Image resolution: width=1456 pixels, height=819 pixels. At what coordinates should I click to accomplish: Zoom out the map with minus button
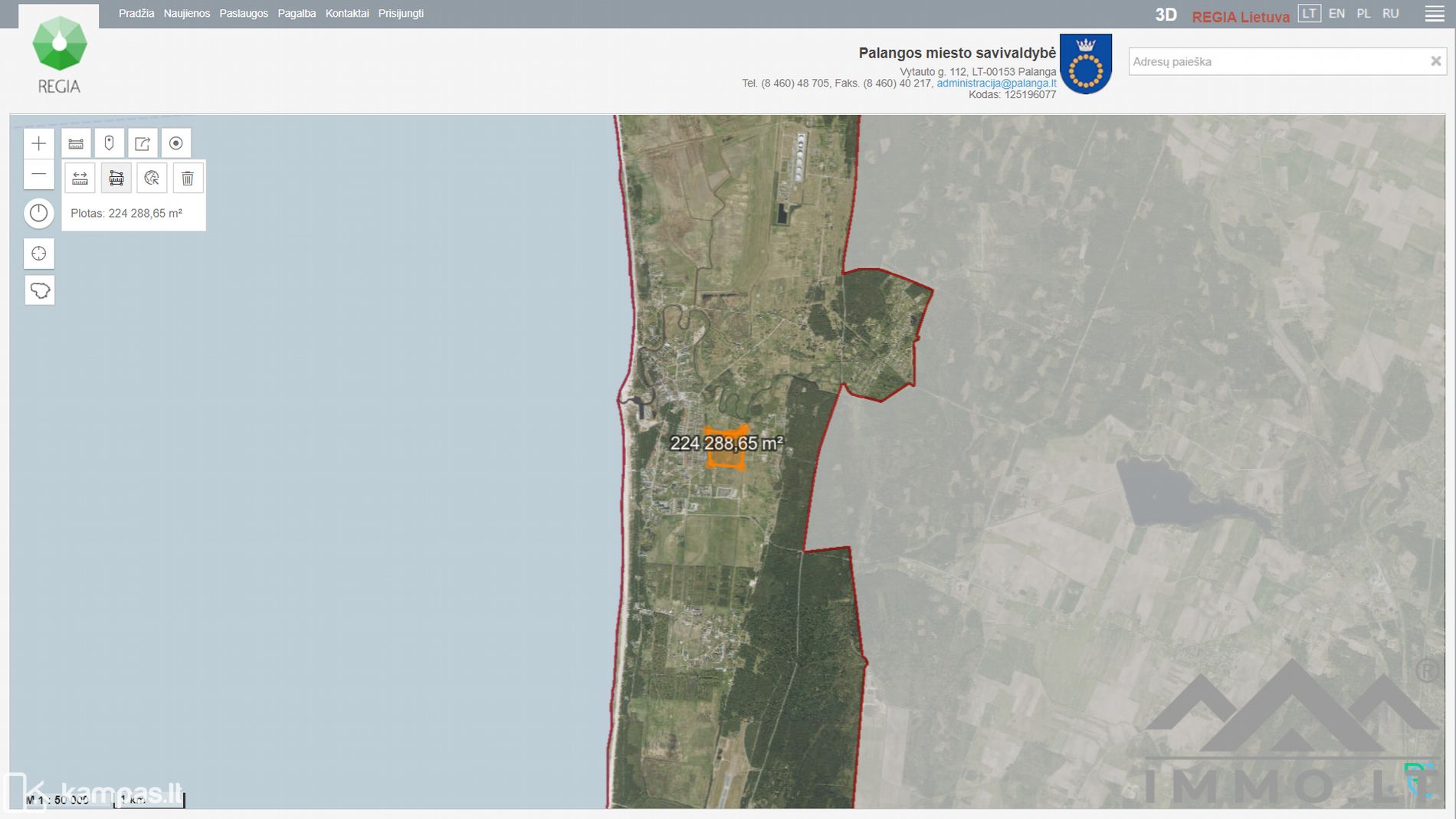pos(39,175)
